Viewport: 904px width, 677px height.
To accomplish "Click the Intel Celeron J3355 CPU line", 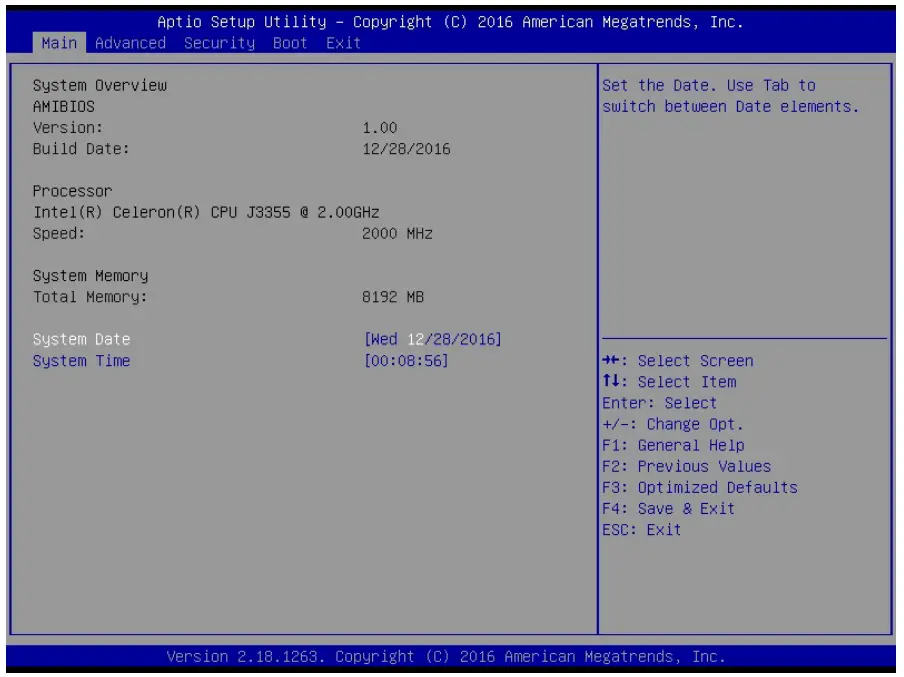I will 206,212.
